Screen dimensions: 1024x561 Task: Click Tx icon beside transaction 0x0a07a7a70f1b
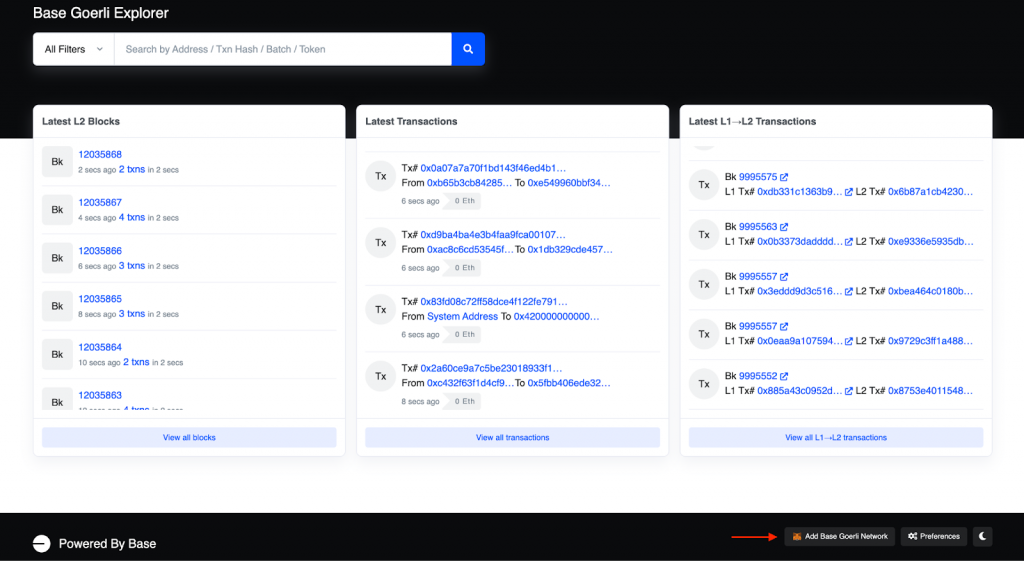381,176
